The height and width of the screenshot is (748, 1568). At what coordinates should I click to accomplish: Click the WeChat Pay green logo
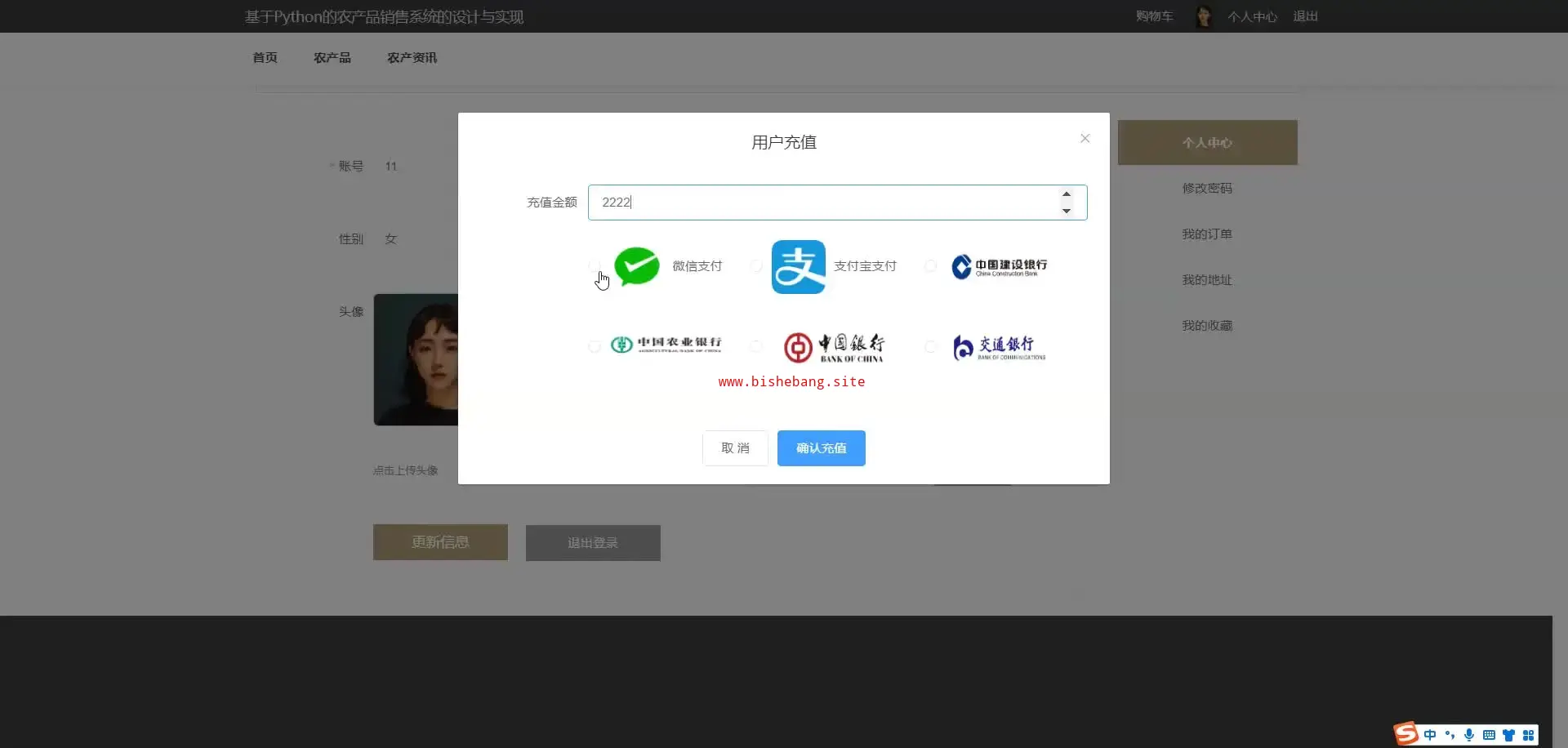click(x=636, y=266)
